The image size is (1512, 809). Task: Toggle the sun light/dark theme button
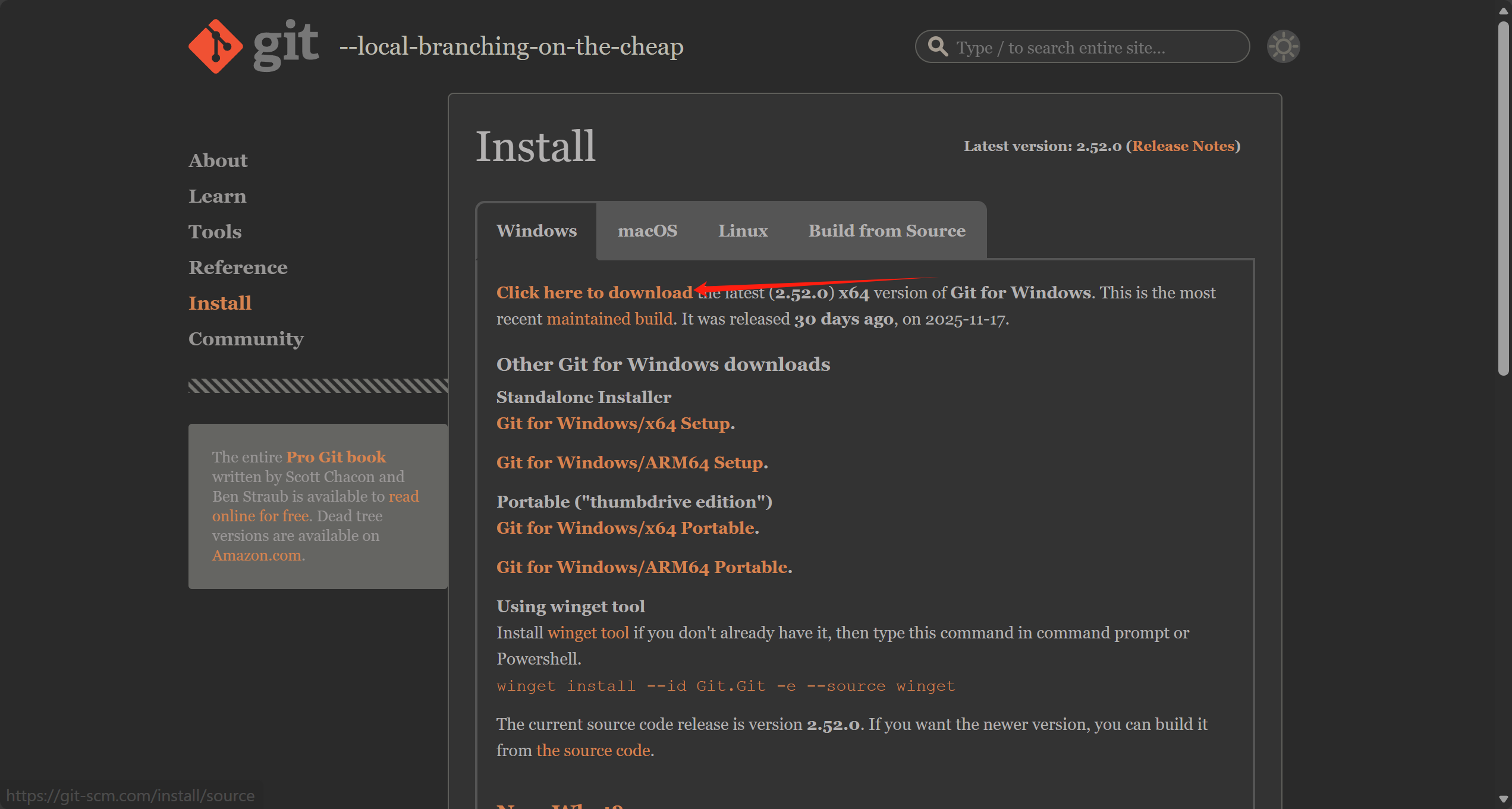[x=1283, y=46]
